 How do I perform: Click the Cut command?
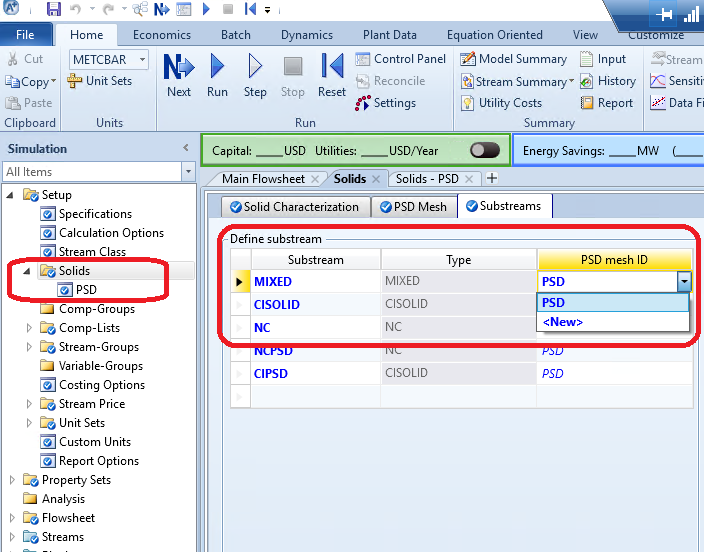tap(25, 59)
